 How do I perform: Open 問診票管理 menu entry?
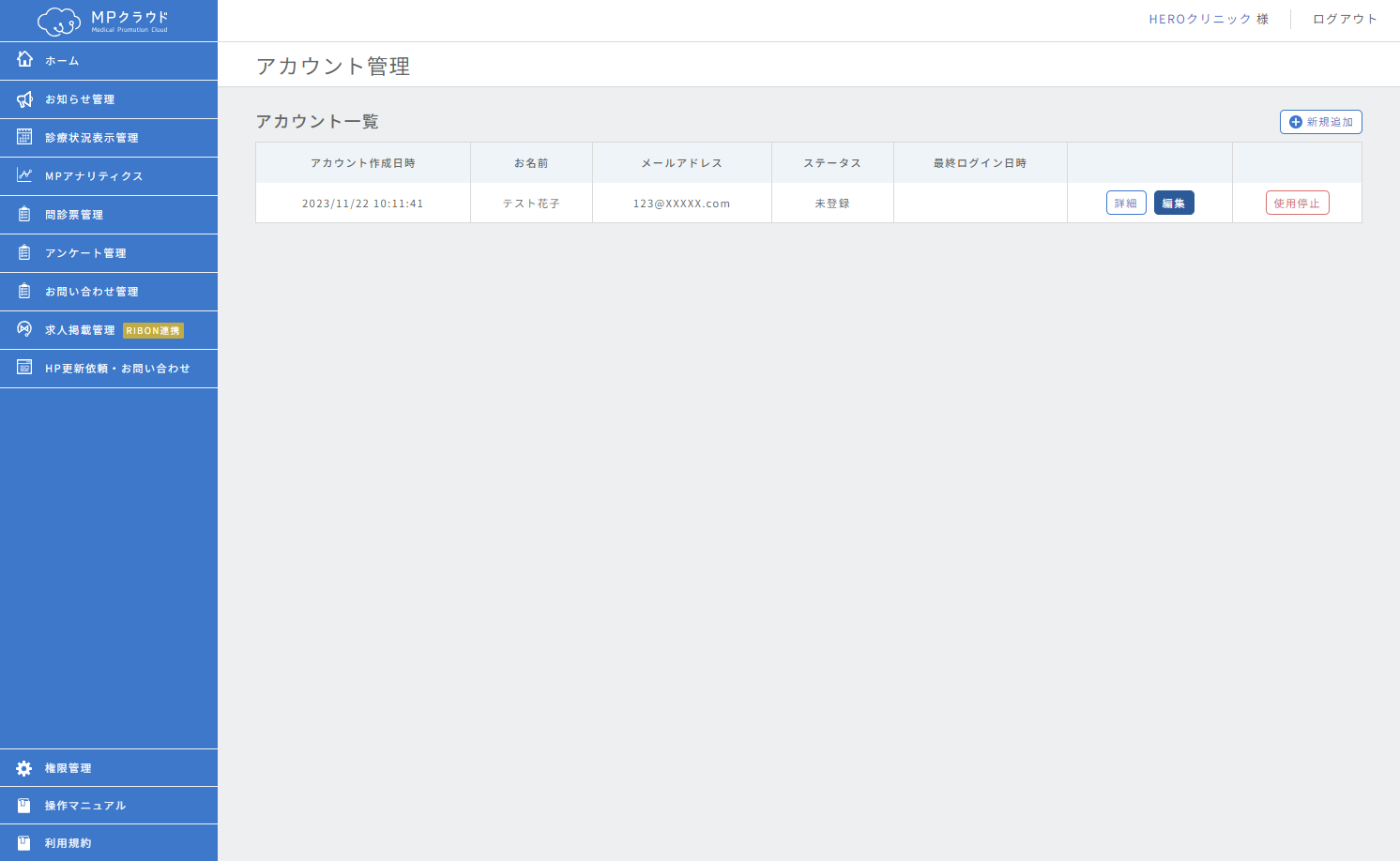(109, 215)
